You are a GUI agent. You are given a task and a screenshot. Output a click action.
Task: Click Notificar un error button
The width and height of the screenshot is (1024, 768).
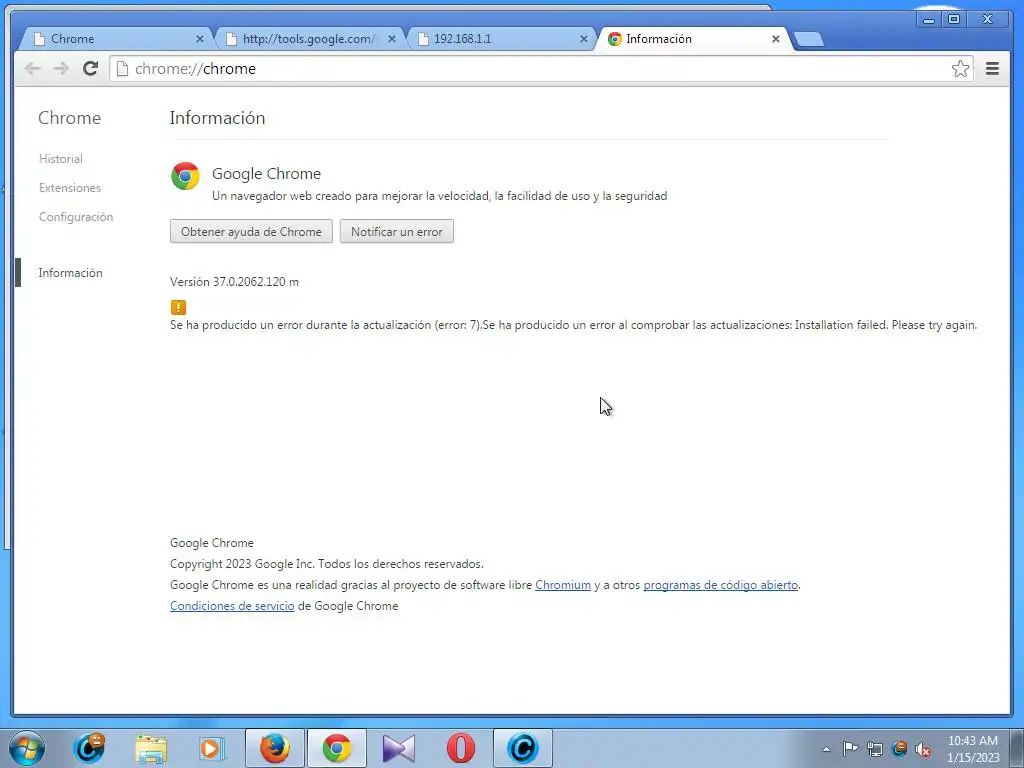tap(396, 232)
